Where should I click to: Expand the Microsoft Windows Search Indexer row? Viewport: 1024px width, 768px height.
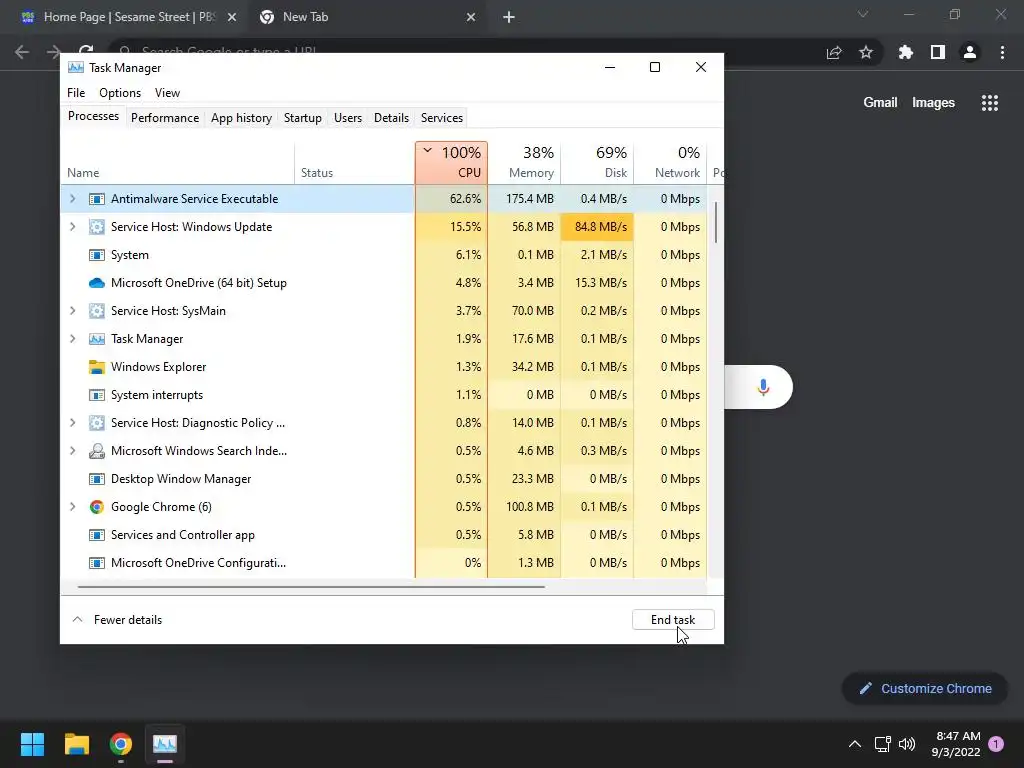[x=72, y=451]
